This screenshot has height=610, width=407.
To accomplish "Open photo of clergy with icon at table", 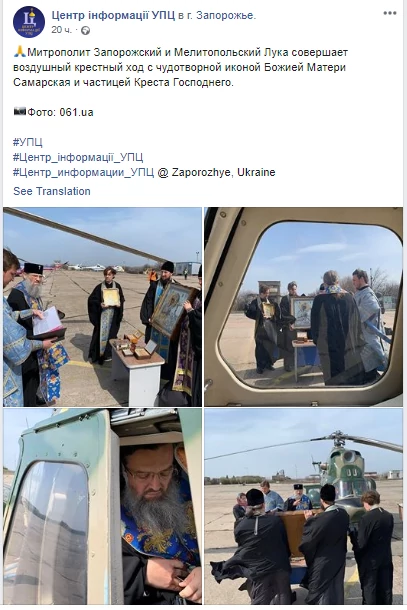I will tap(102, 307).
